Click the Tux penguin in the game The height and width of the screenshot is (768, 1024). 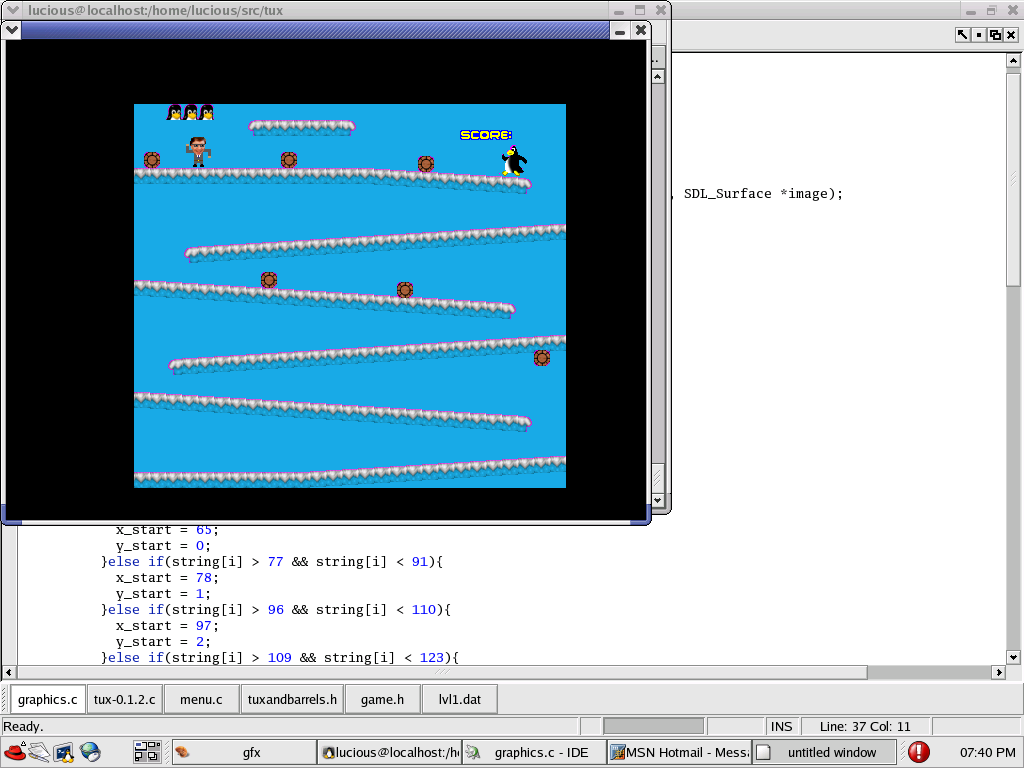[514, 160]
